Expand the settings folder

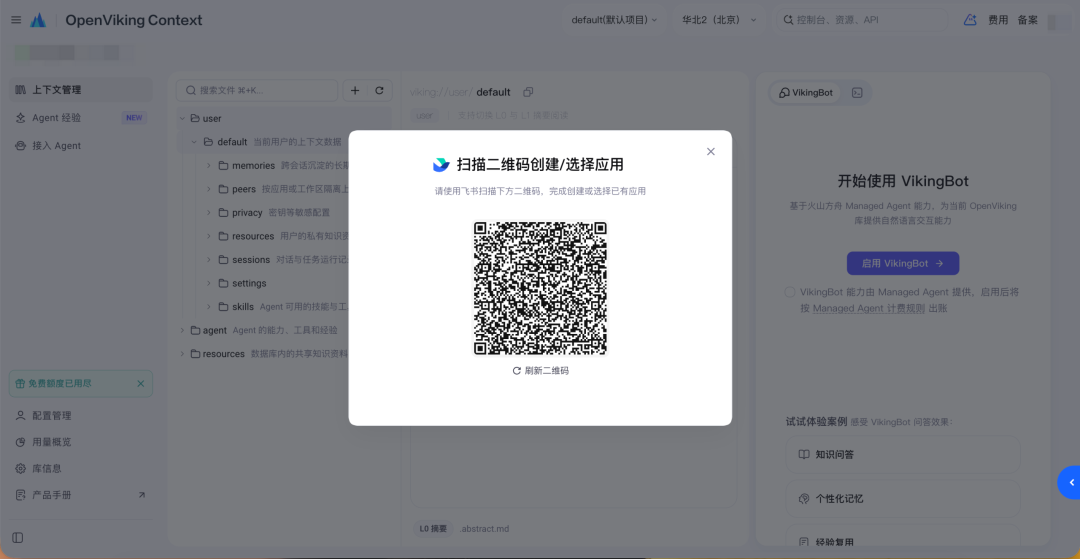click(209, 283)
